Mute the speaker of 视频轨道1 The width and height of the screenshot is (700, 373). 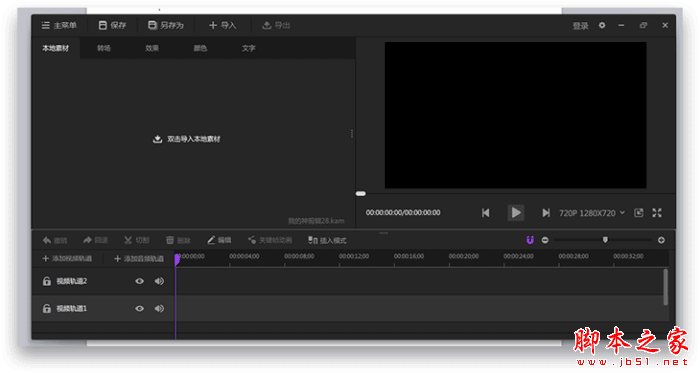point(159,308)
